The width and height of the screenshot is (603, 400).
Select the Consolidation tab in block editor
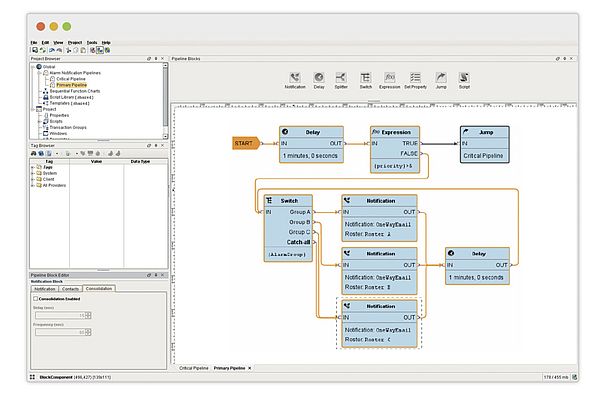pos(99,288)
